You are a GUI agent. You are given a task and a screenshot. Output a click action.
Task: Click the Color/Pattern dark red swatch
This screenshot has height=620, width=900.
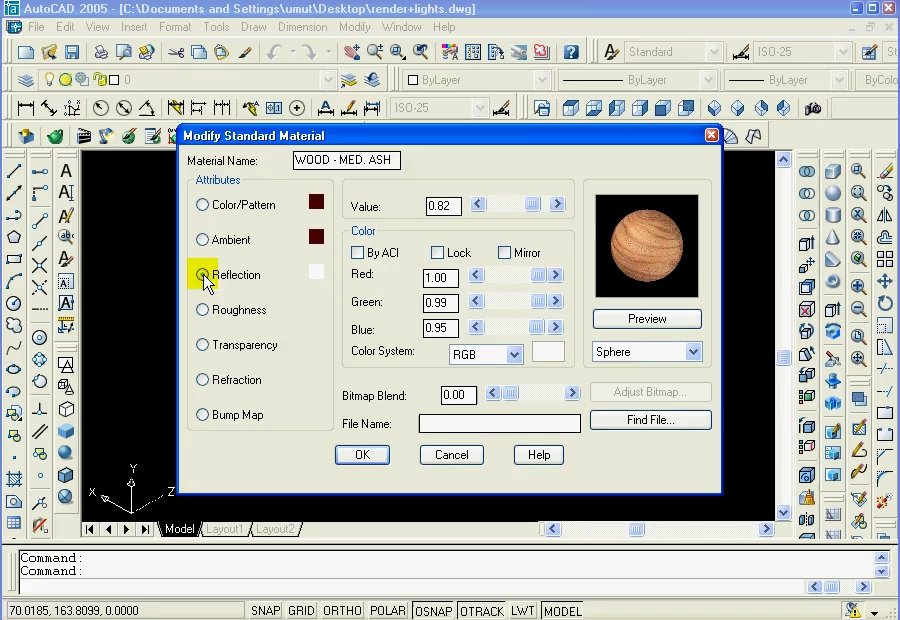click(x=316, y=202)
